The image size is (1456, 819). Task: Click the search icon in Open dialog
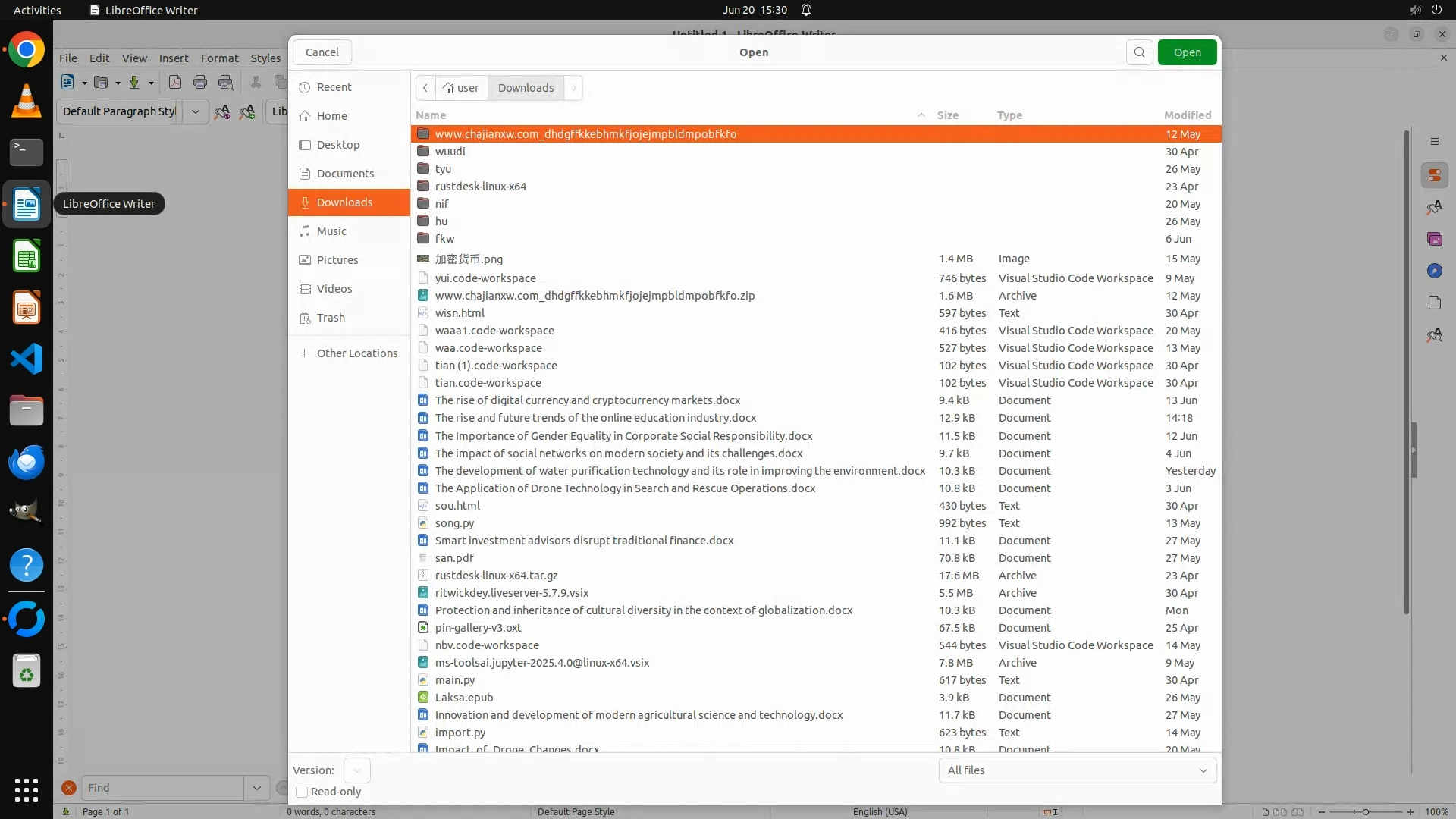tap(1139, 52)
